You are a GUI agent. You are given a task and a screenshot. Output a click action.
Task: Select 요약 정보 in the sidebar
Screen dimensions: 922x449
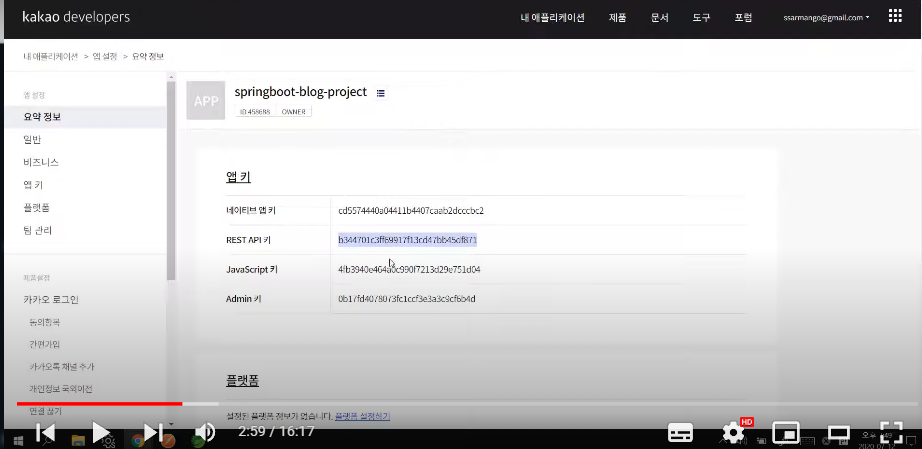(x=85, y=117)
